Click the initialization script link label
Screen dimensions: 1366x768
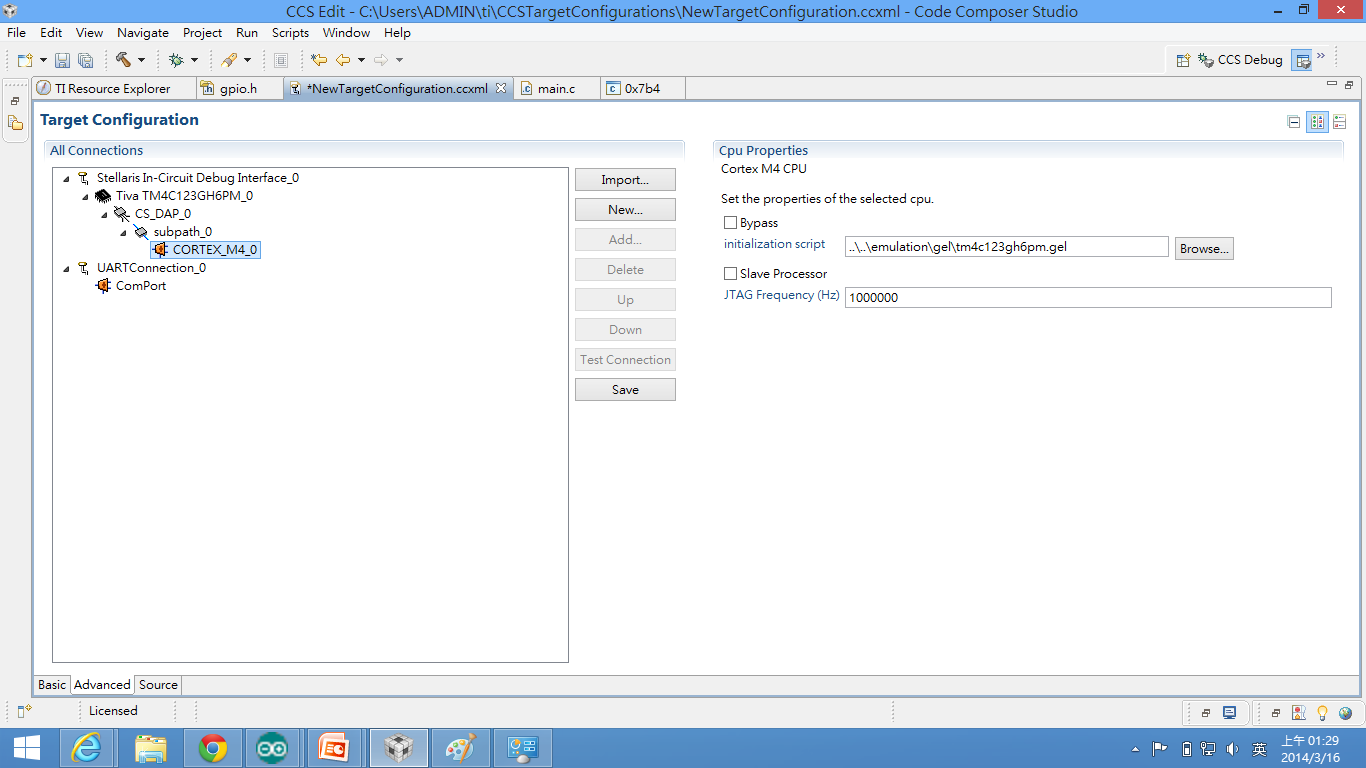point(775,244)
